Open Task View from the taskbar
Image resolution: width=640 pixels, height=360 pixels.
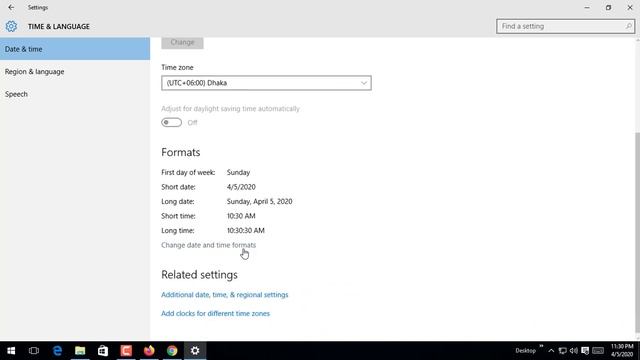pos(34,351)
